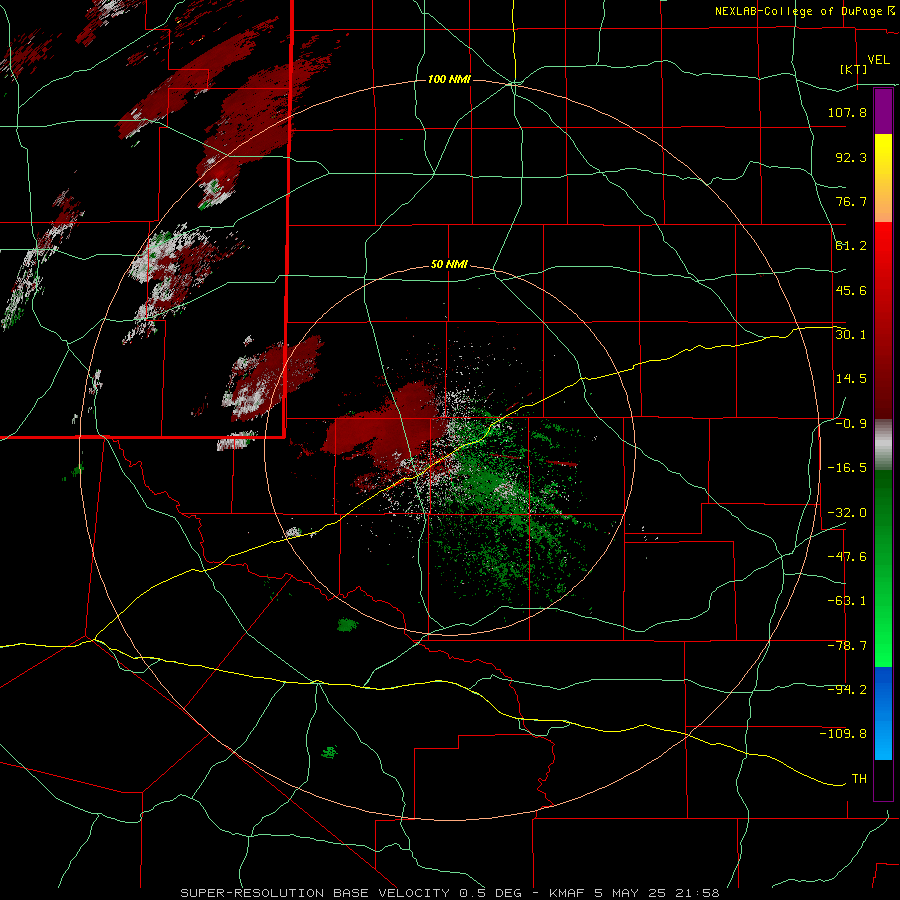This screenshot has height=900, width=900.
Task: Click the -94.2 value on velocity scale
Action: (x=847, y=690)
